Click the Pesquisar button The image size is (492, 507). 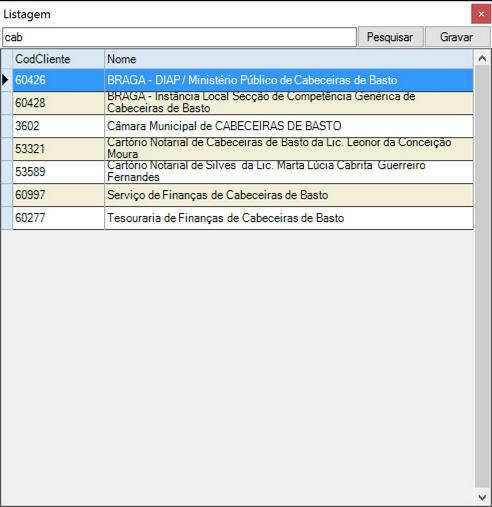pyautogui.click(x=390, y=37)
